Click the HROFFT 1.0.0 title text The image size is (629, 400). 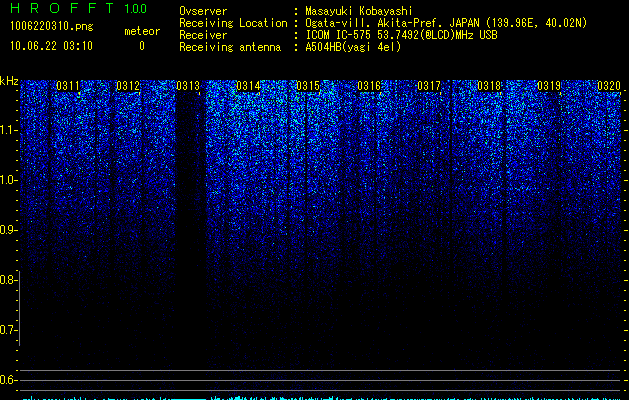pos(78,8)
